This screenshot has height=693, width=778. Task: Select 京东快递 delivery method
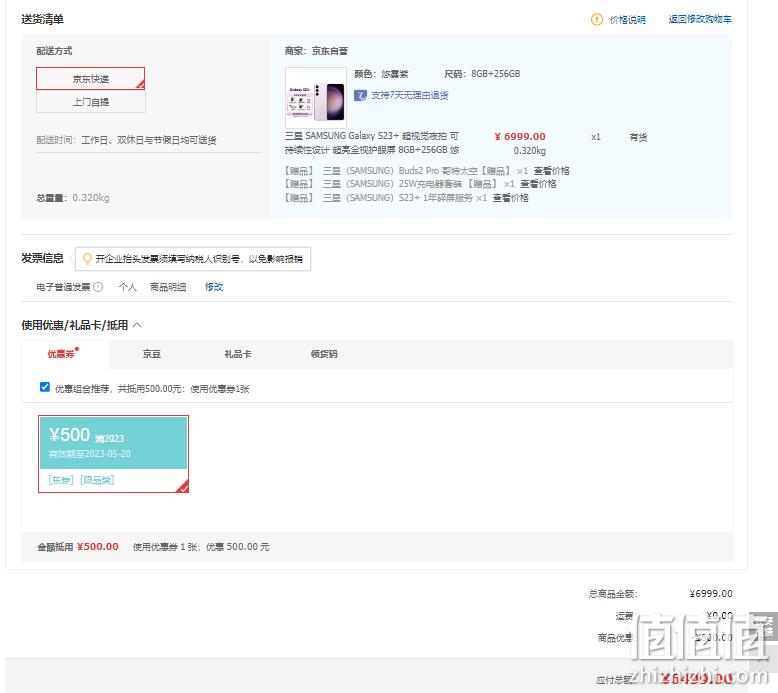pyautogui.click(x=90, y=78)
